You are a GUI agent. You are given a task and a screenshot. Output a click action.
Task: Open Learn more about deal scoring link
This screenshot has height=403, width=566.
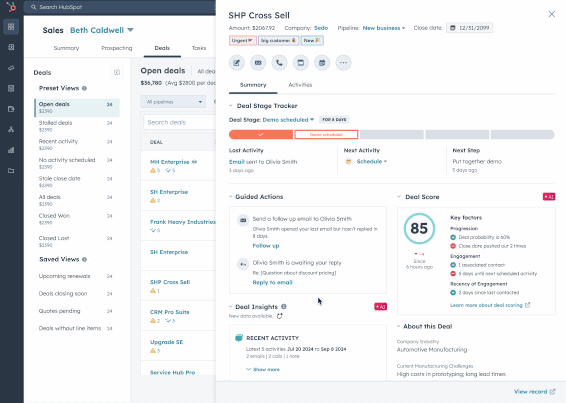490,305
